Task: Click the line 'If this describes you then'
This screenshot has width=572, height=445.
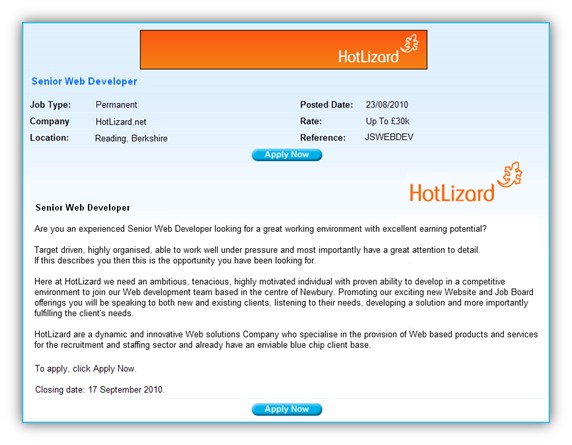Action: [175, 261]
